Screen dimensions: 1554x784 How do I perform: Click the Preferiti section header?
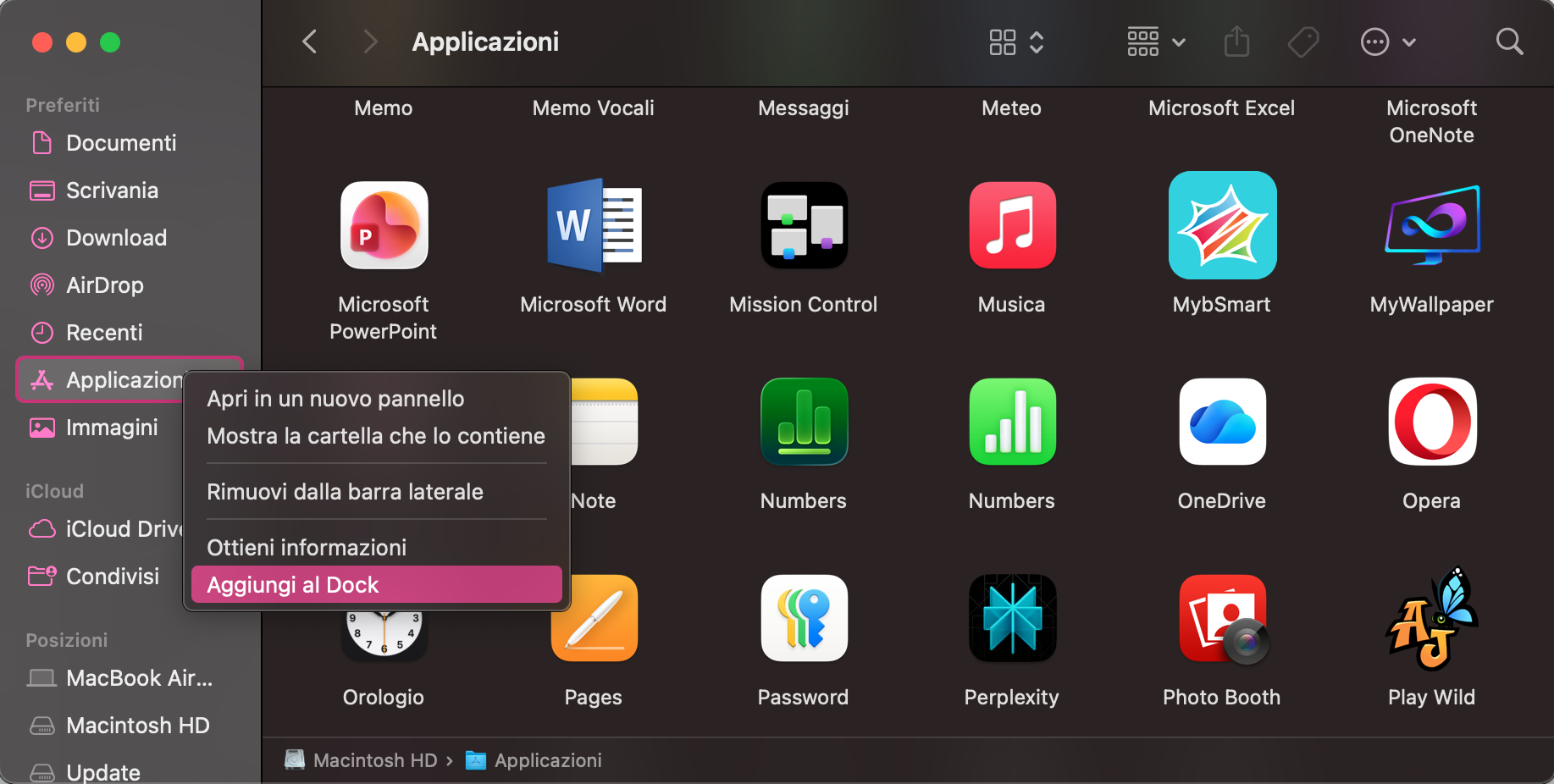(63, 105)
